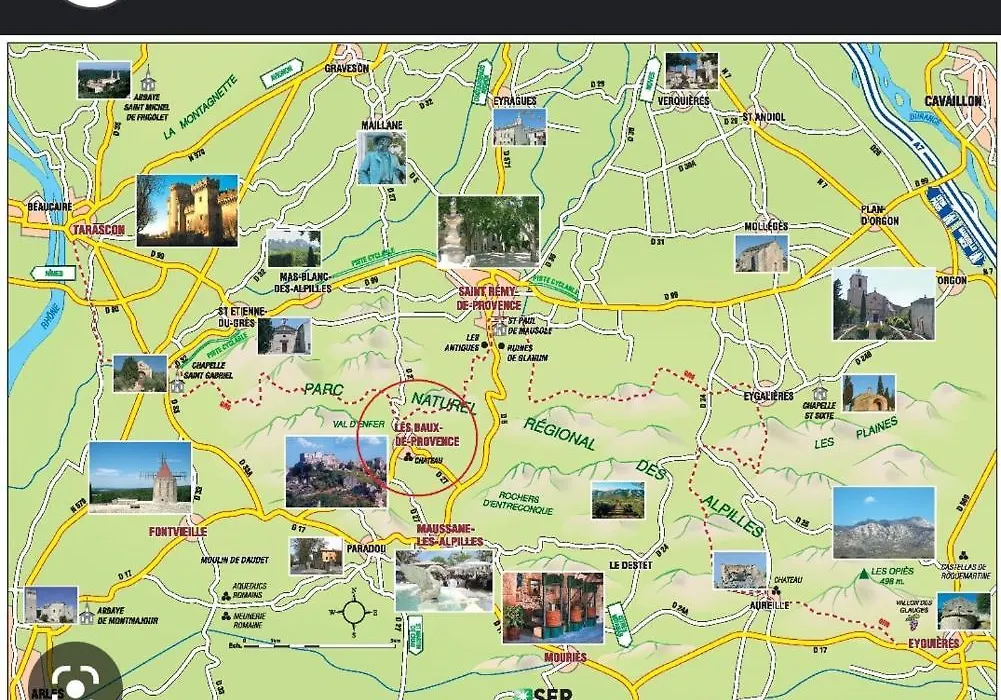Open the Mollégès chapel photo
This screenshot has width=1001, height=700.
click(x=762, y=253)
